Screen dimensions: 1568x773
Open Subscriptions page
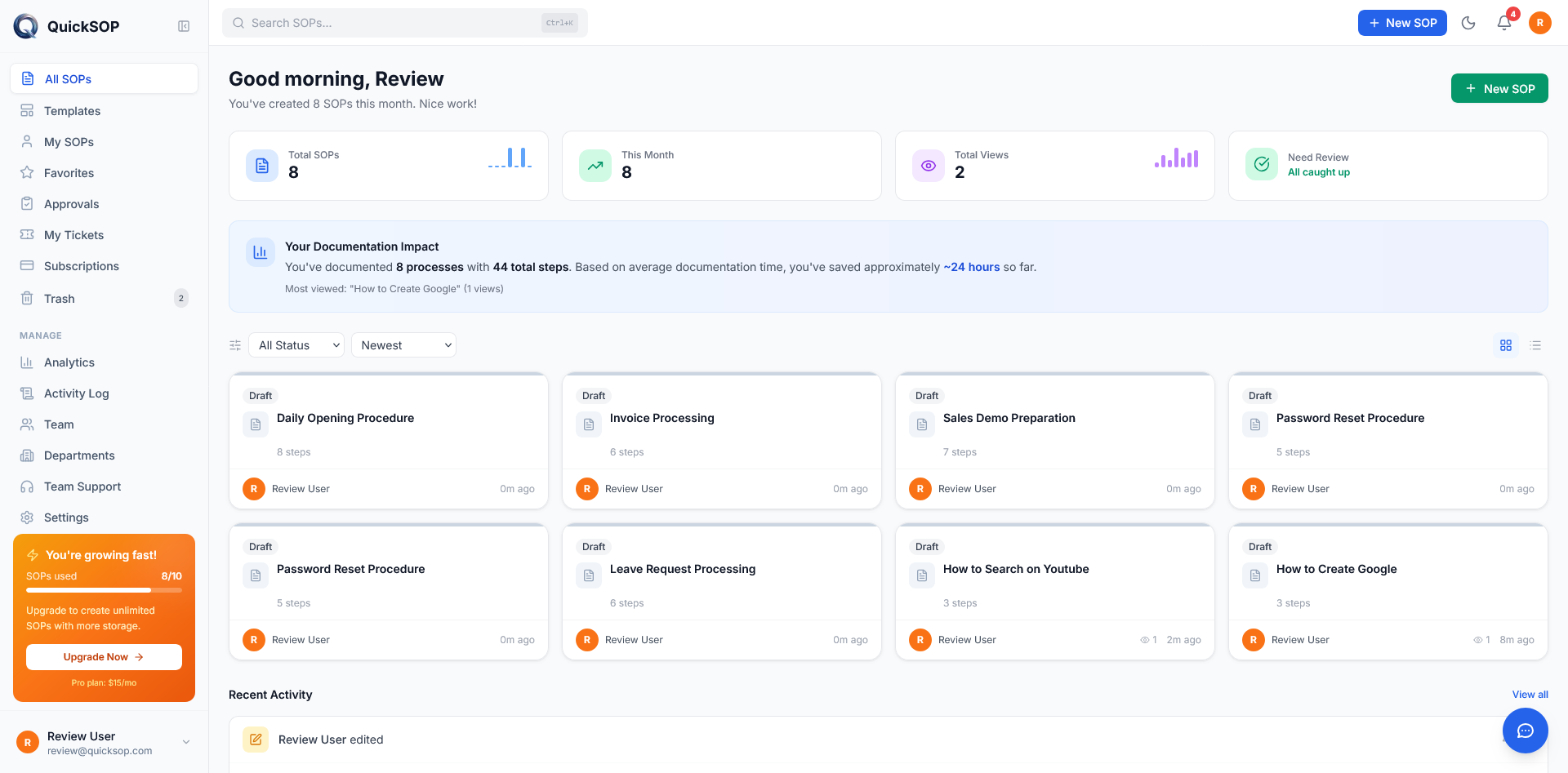[105, 266]
